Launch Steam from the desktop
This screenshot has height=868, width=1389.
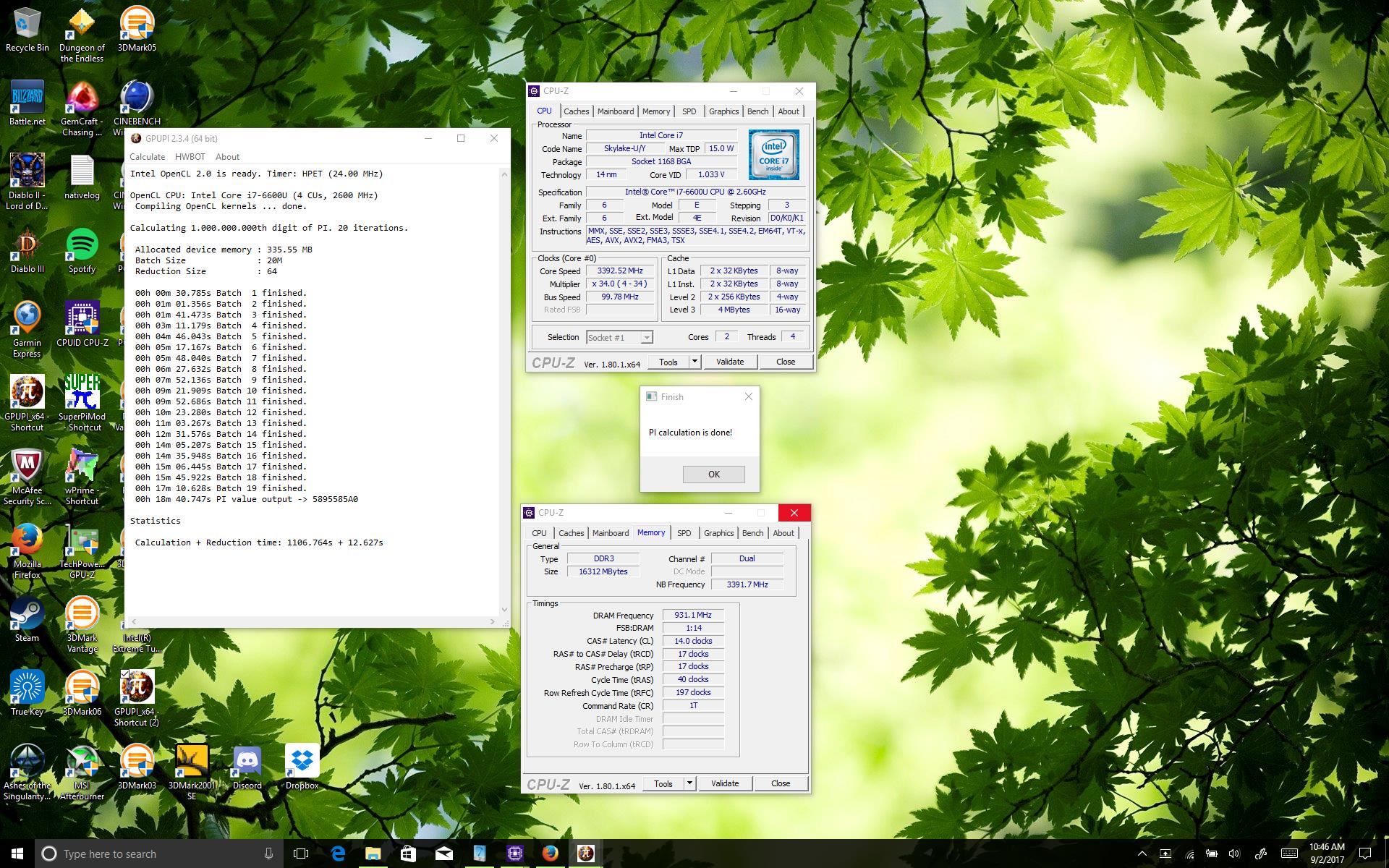click(x=27, y=620)
